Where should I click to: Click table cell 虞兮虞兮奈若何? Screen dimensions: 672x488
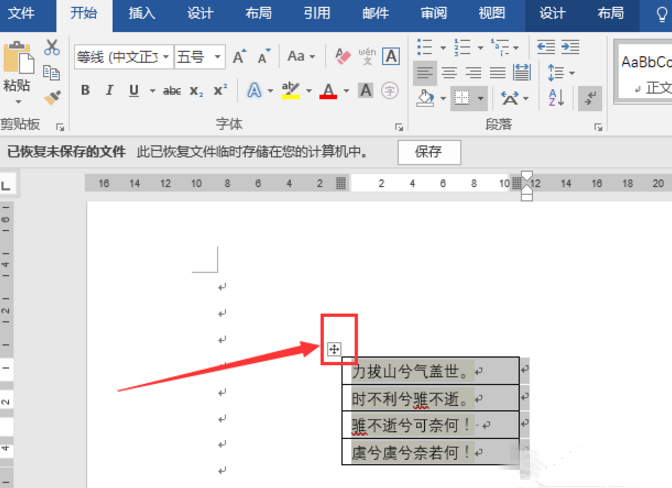(x=430, y=452)
